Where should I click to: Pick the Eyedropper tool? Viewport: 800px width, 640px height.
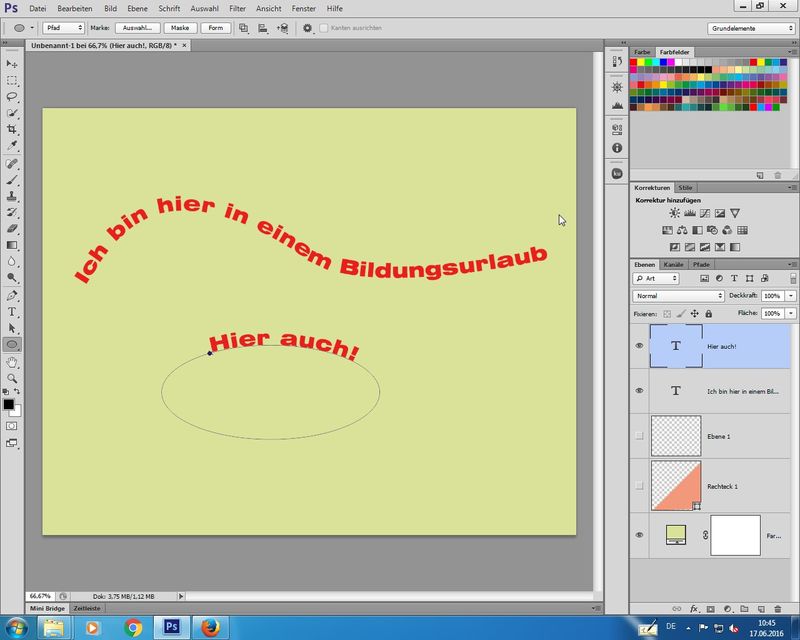[x=12, y=146]
